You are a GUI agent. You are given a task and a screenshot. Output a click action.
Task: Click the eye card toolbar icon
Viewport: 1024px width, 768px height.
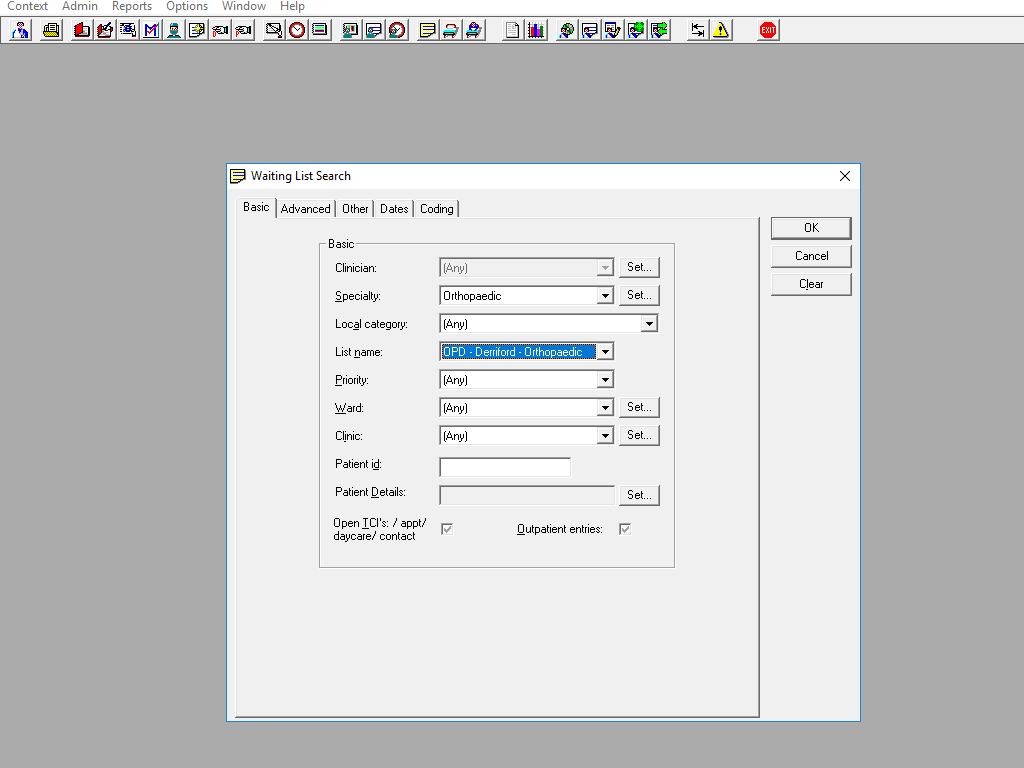coord(128,30)
